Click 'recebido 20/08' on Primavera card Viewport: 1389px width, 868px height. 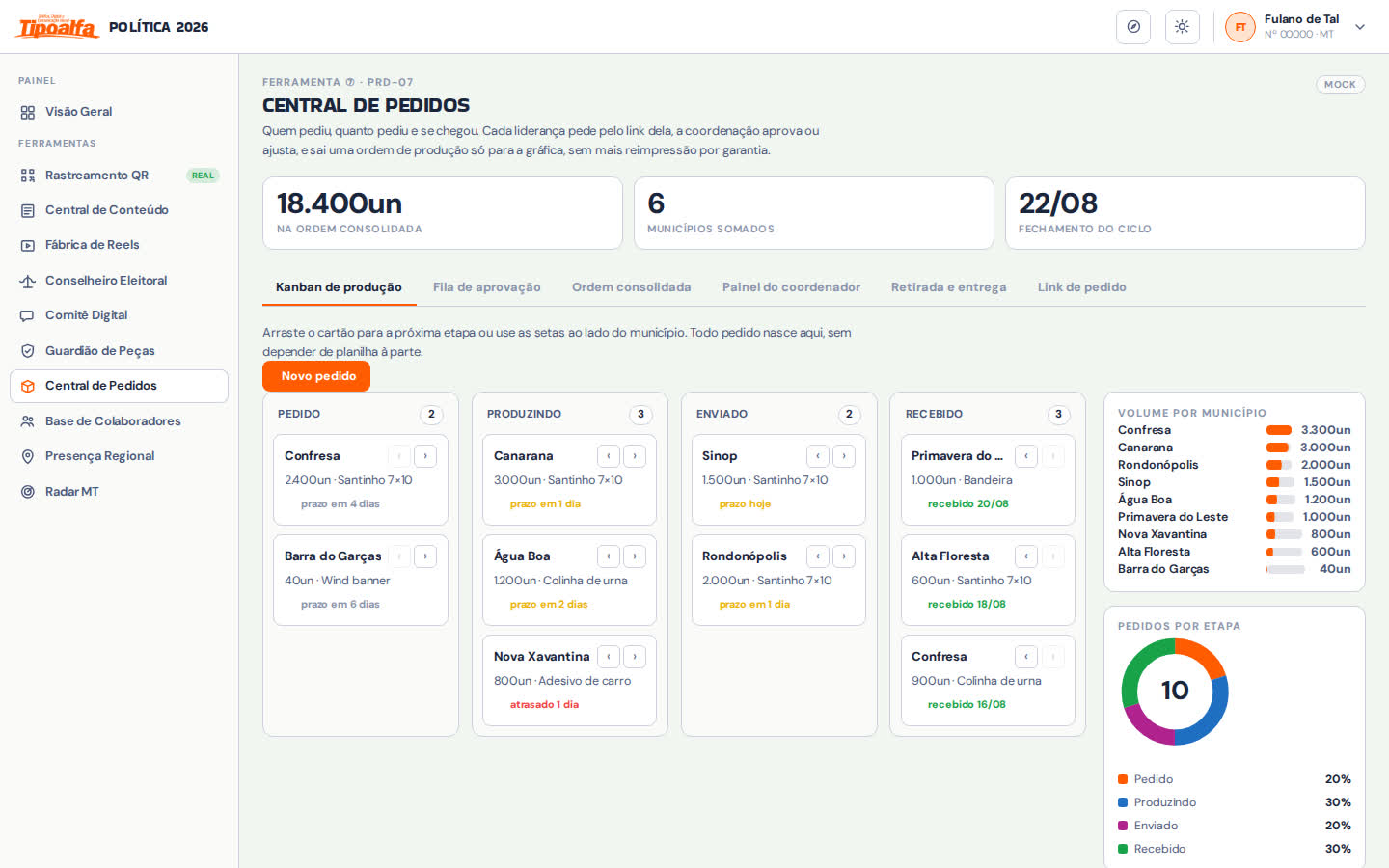[x=967, y=504]
